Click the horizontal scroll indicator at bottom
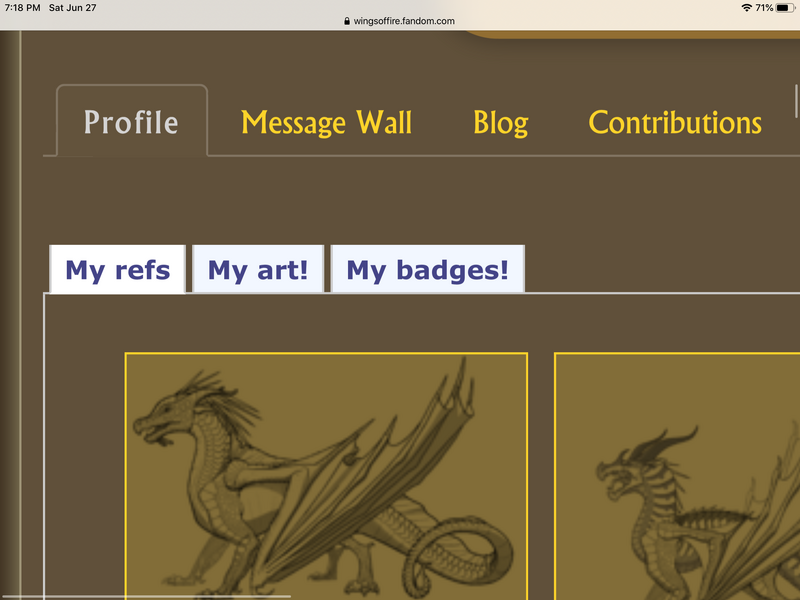 (x=145, y=596)
